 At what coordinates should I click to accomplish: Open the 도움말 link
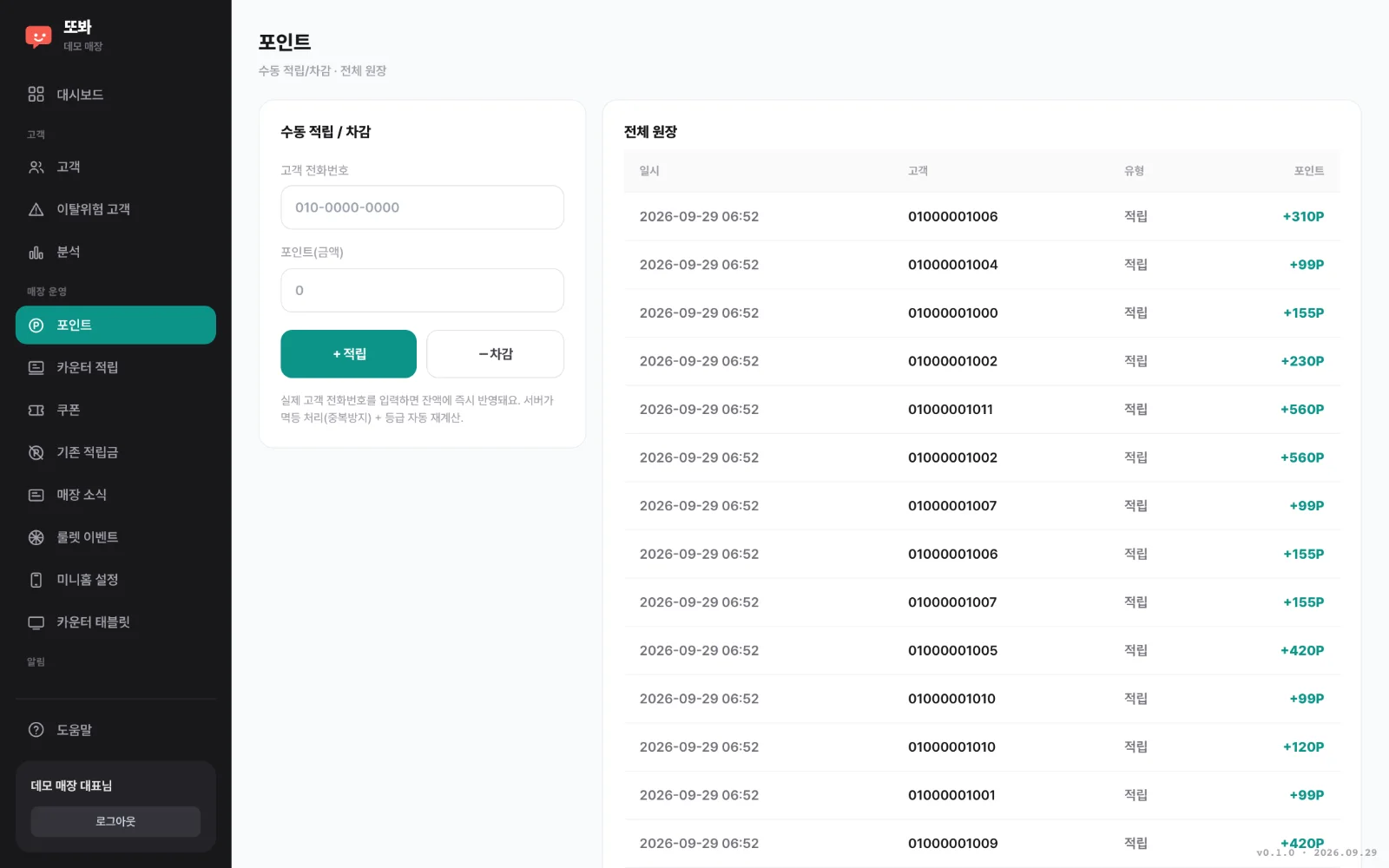pos(115,730)
